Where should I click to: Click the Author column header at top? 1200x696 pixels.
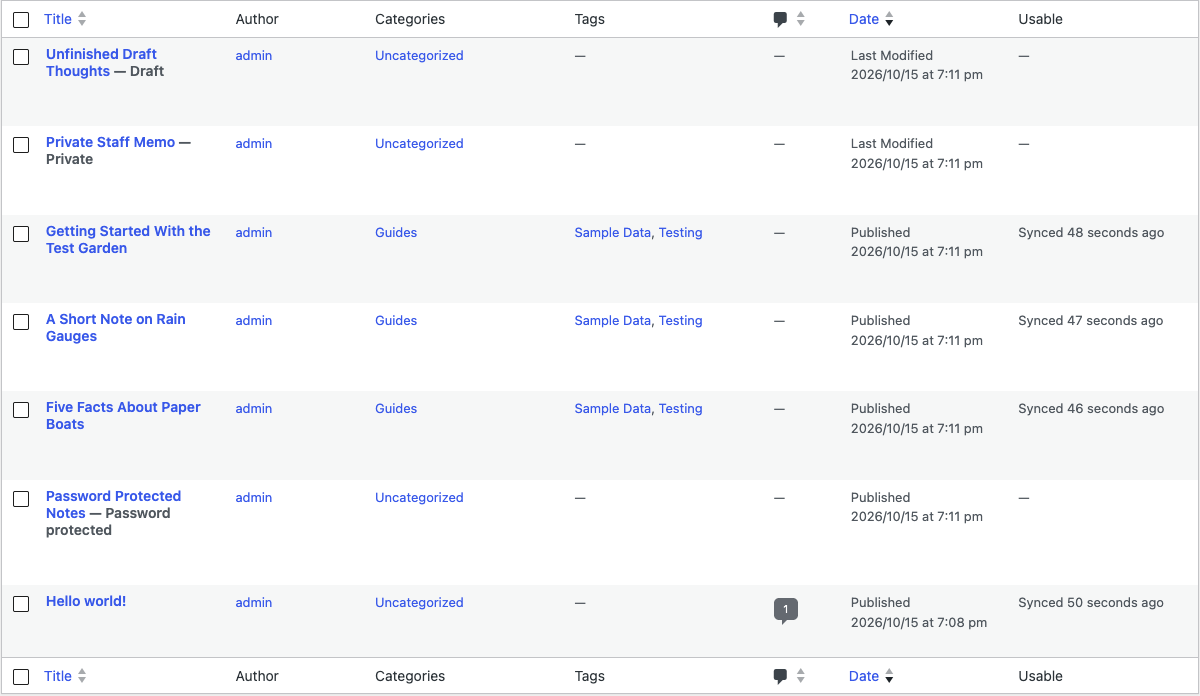[x=257, y=19]
